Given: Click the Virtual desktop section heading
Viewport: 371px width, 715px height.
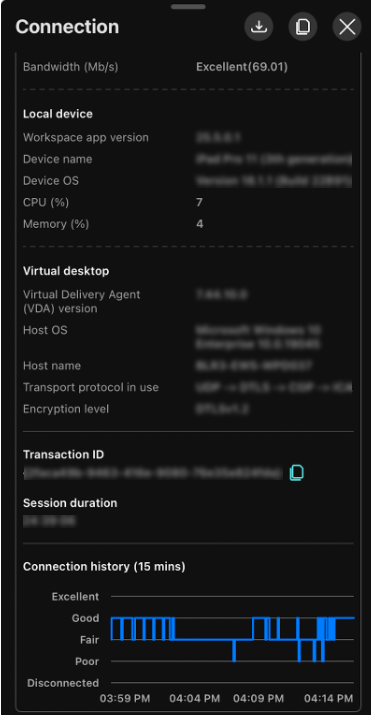Looking at the screenshot, I should coord(66,271).
